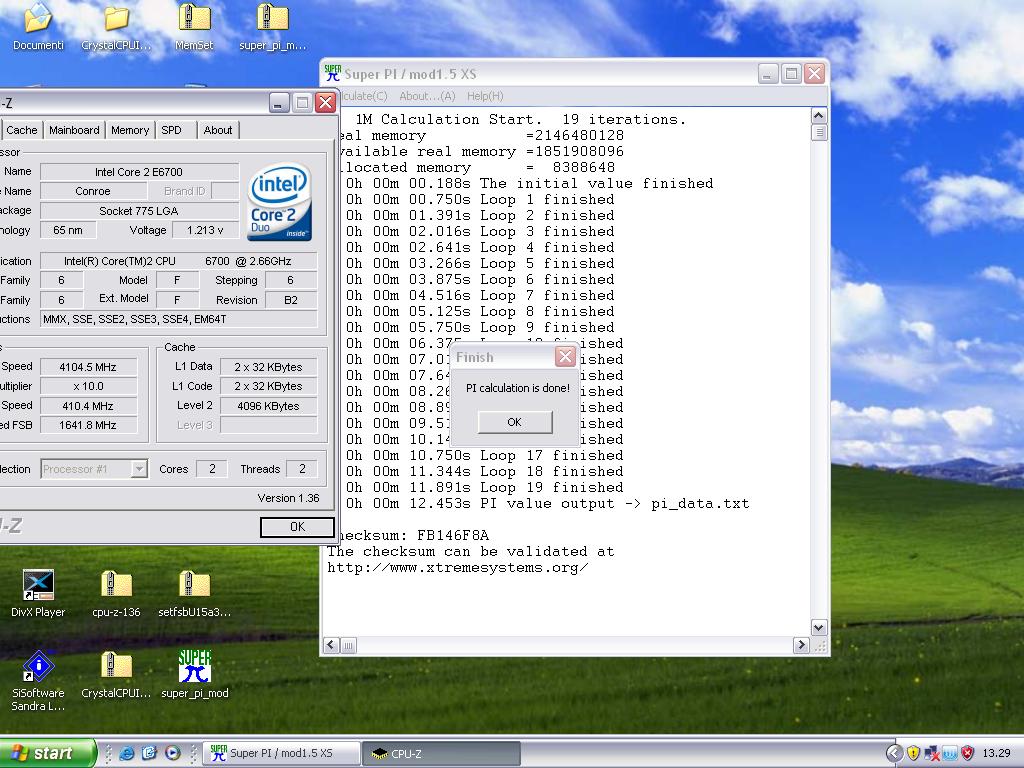Click the rated FSB value 1641.8 MHz
Viewport: 1024px width, 768px height.
click(x=88, y=425)
